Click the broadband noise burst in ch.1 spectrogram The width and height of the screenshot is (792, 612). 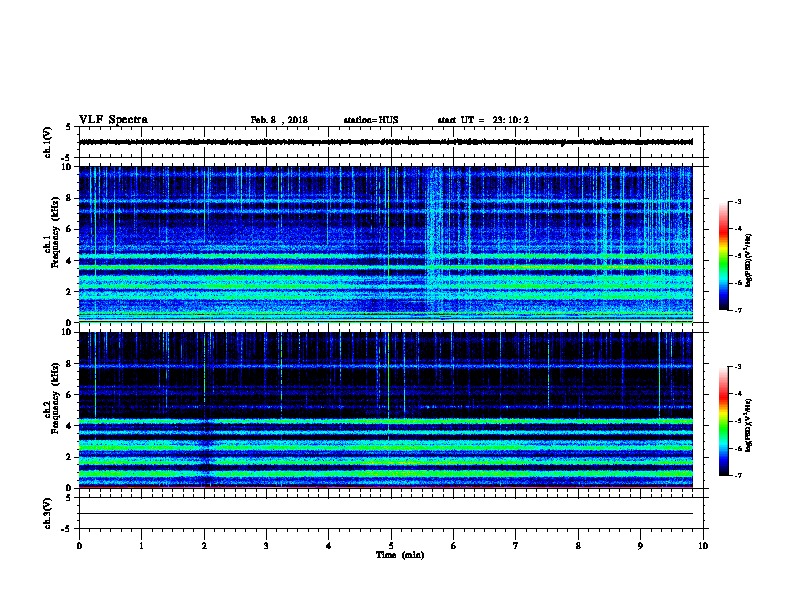pyautogui.click(x=434, y=242)
